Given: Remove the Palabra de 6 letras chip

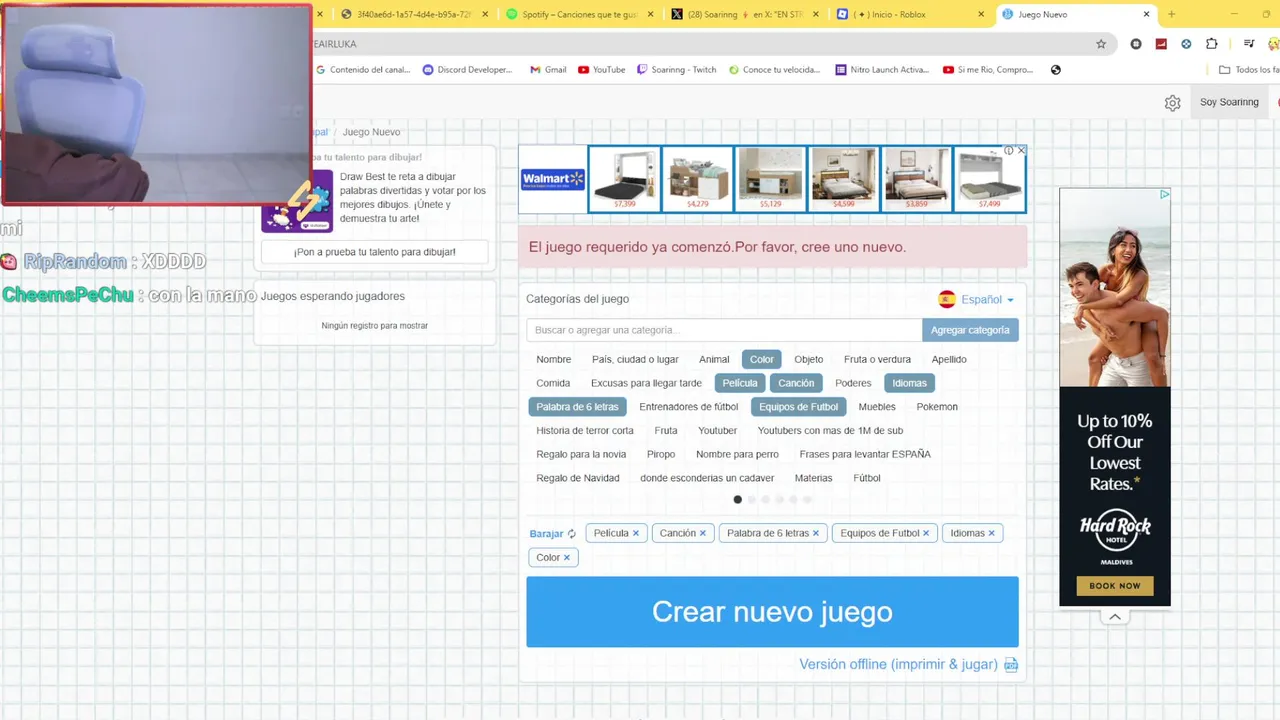Looking at the screenshot, I should (x=815, y=533).
